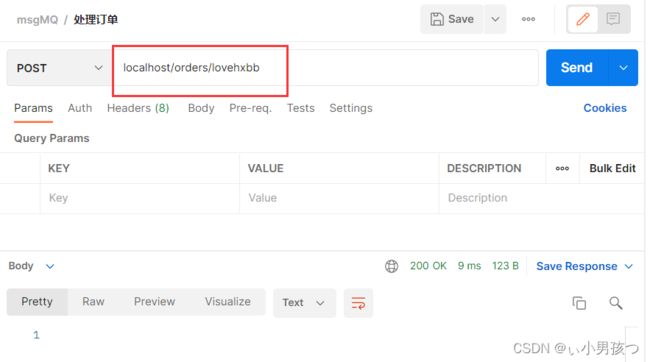Viewport: 650px width, 362px height.
Task: Click the pencil edit icon
Action: (x=582, y=19)
